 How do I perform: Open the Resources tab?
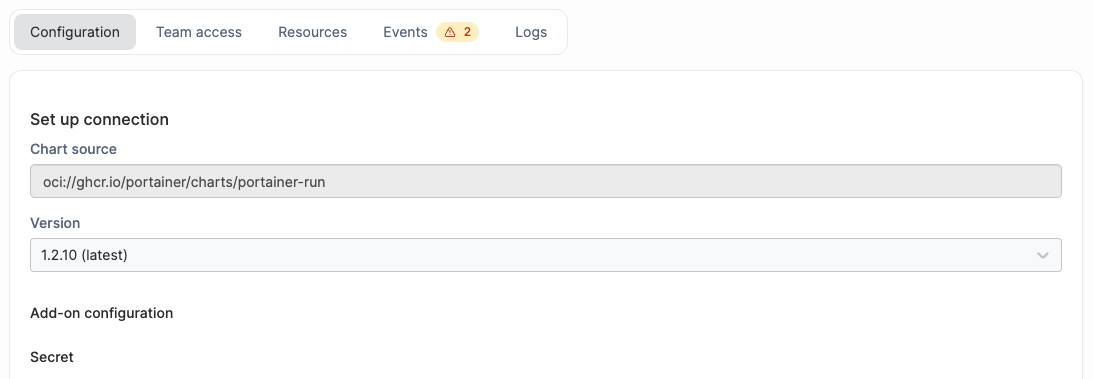pos(312,32)
